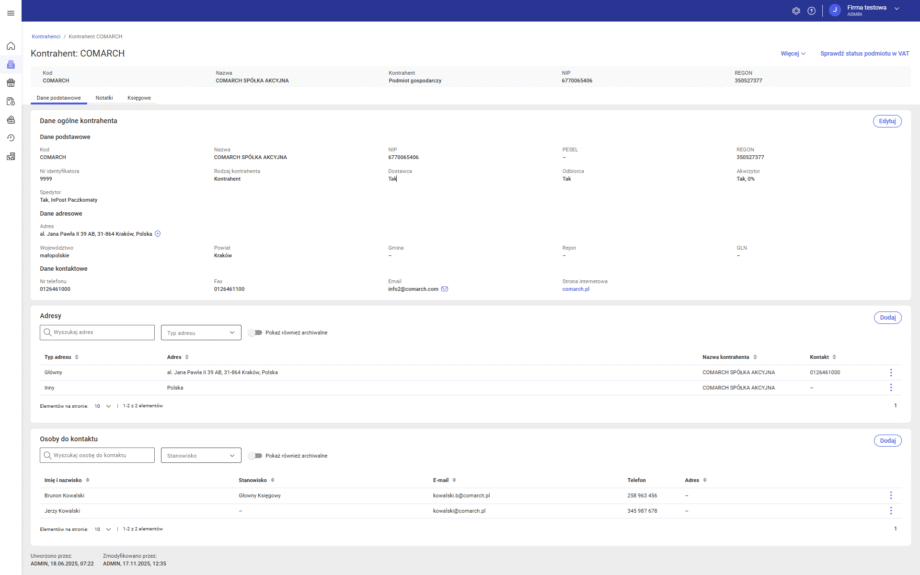
Task: Click the Edytuj button
Action: click(886, 120)
